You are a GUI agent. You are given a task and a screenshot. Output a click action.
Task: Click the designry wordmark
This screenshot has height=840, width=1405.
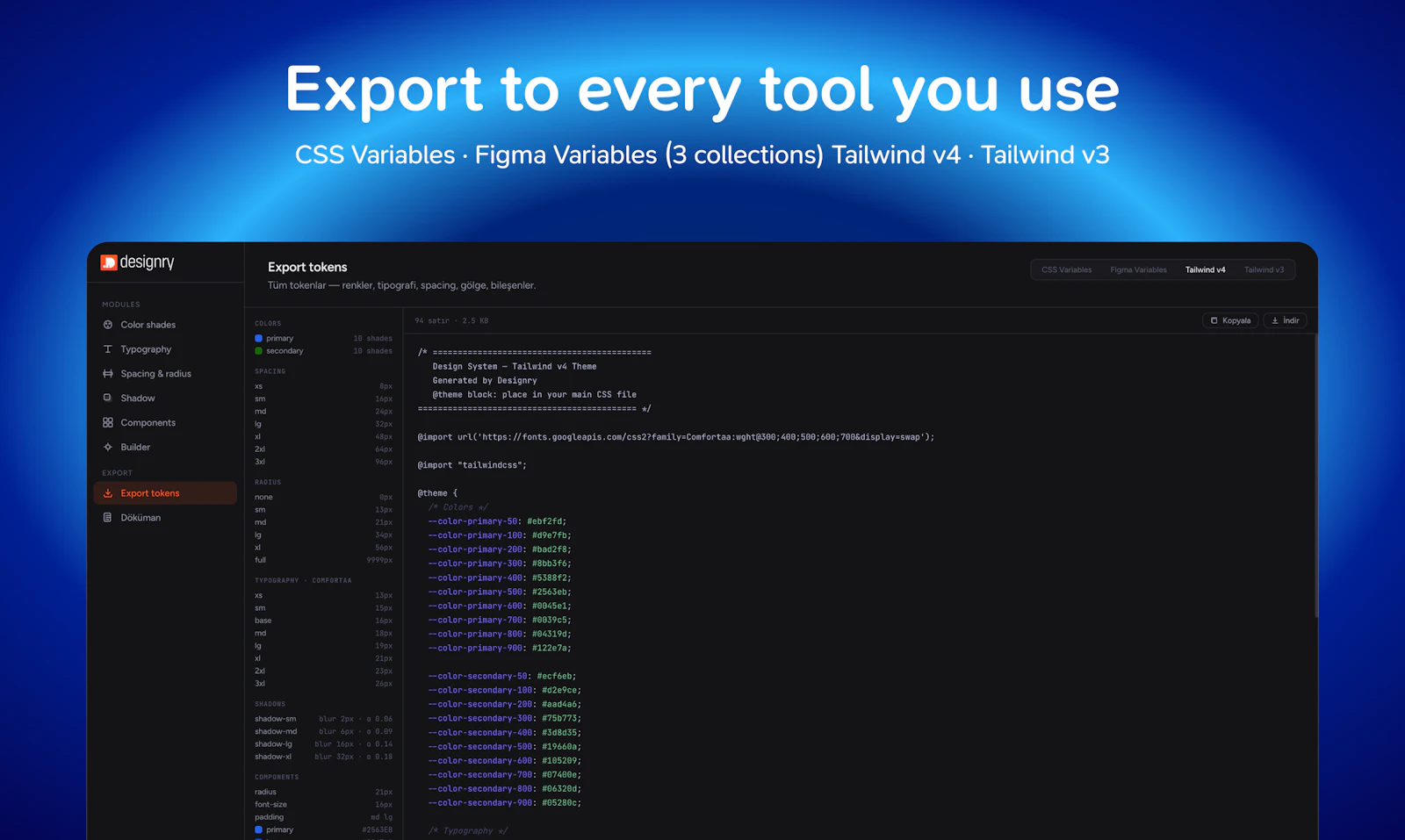pos(147,262)
